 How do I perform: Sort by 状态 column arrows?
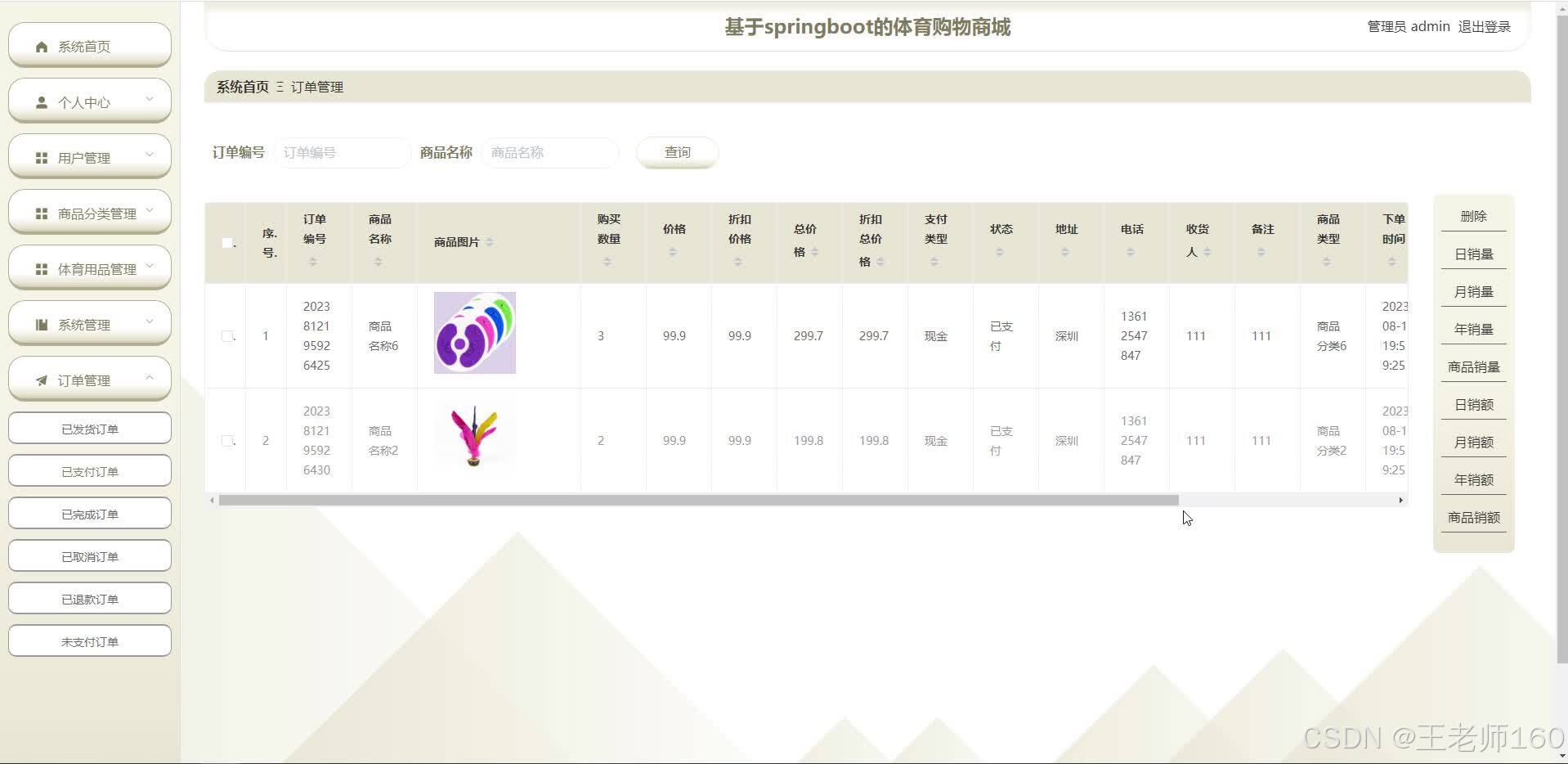tap(999, 252)
